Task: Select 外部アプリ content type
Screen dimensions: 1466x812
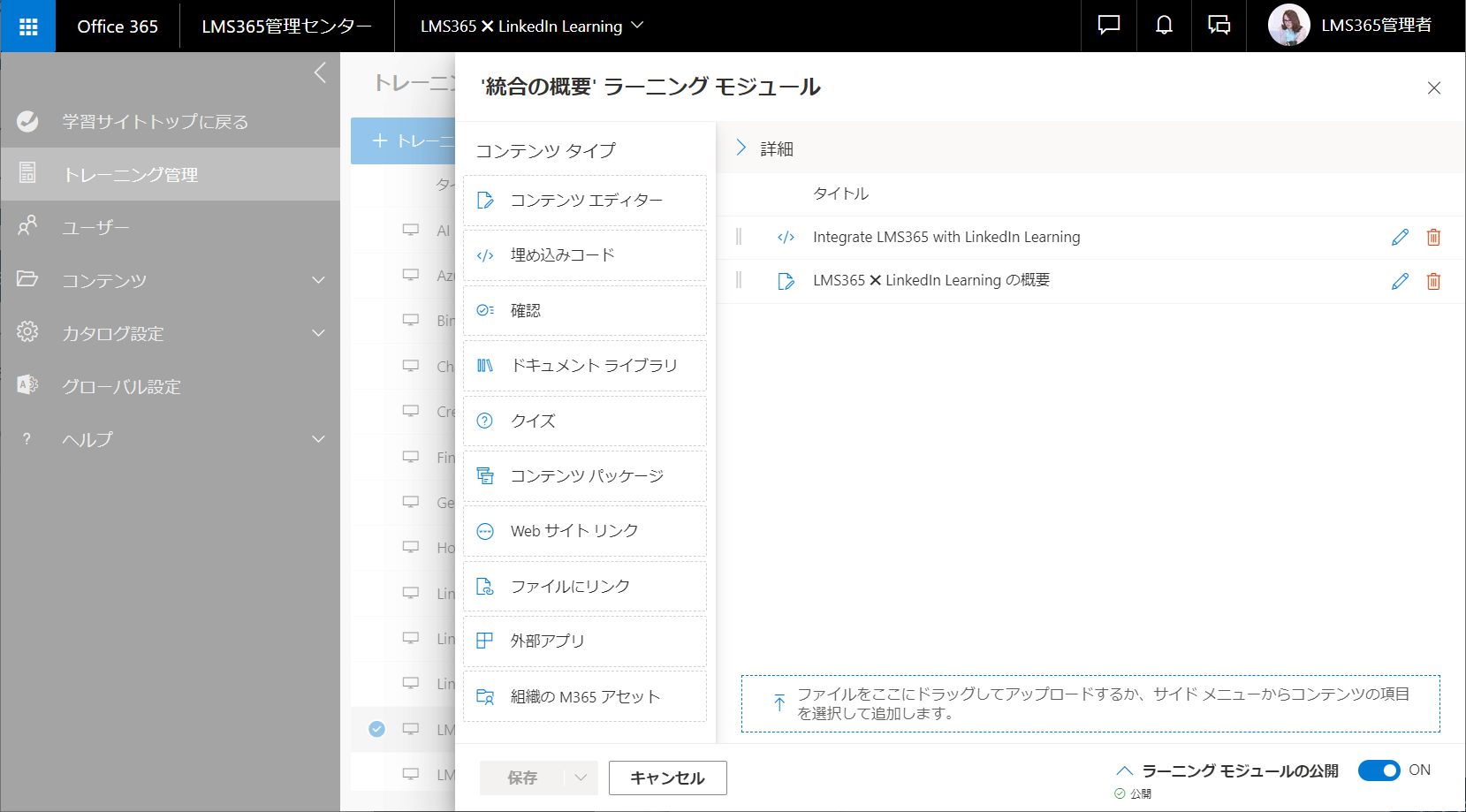Action: (x=585, y=641)
